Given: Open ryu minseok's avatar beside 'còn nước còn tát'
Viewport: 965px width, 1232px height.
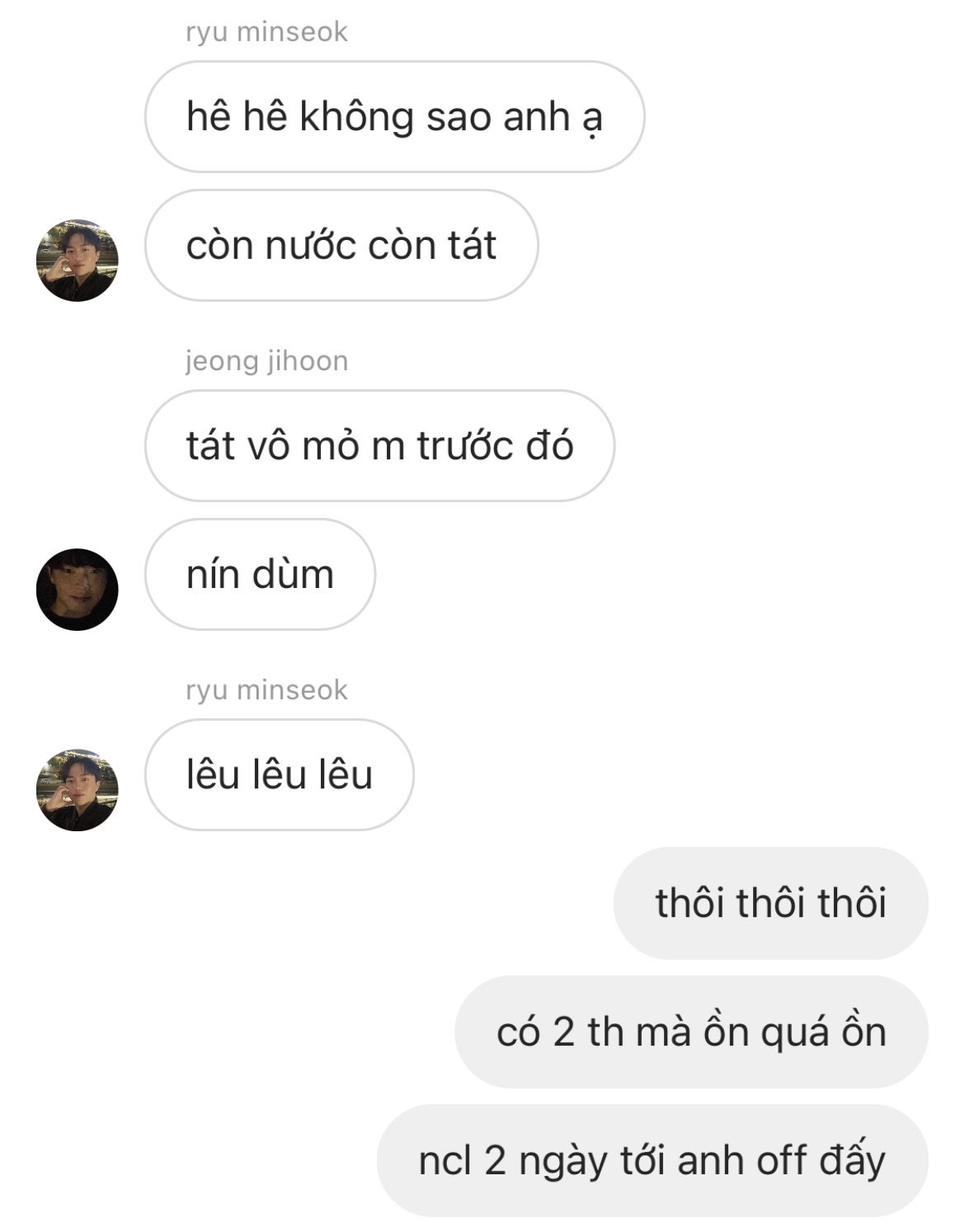Looking at the screenshot, I should tap(78, 261).
